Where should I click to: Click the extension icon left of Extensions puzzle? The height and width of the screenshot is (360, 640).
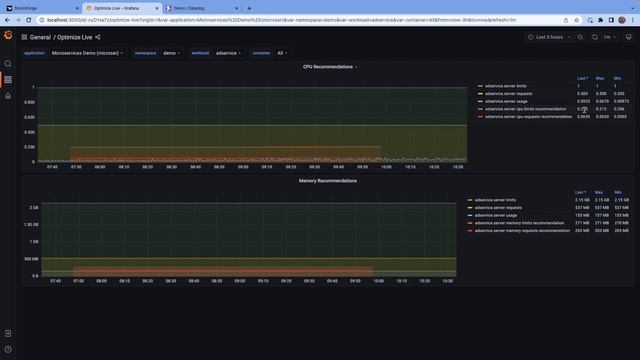[x=590, y=20]
